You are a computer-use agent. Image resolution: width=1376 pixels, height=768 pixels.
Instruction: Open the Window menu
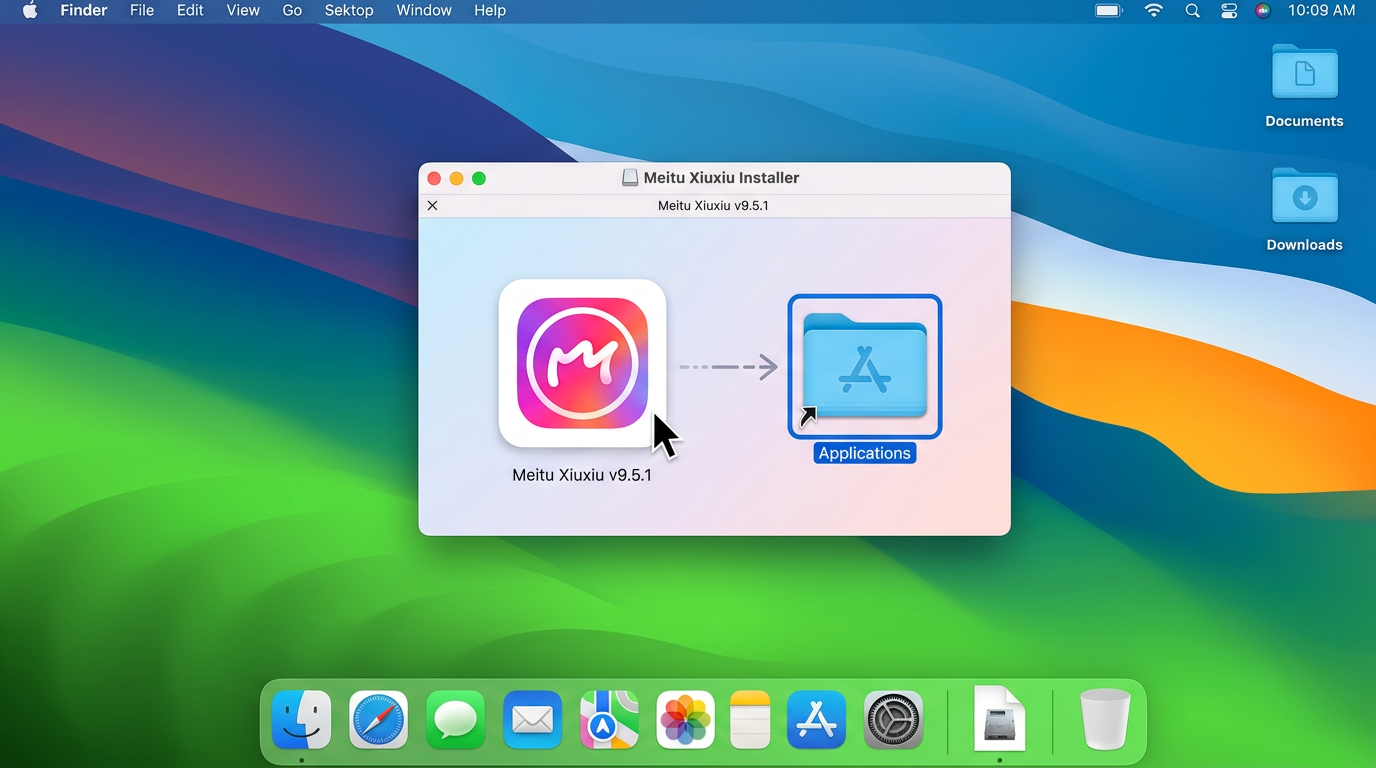tap(424, 11)
